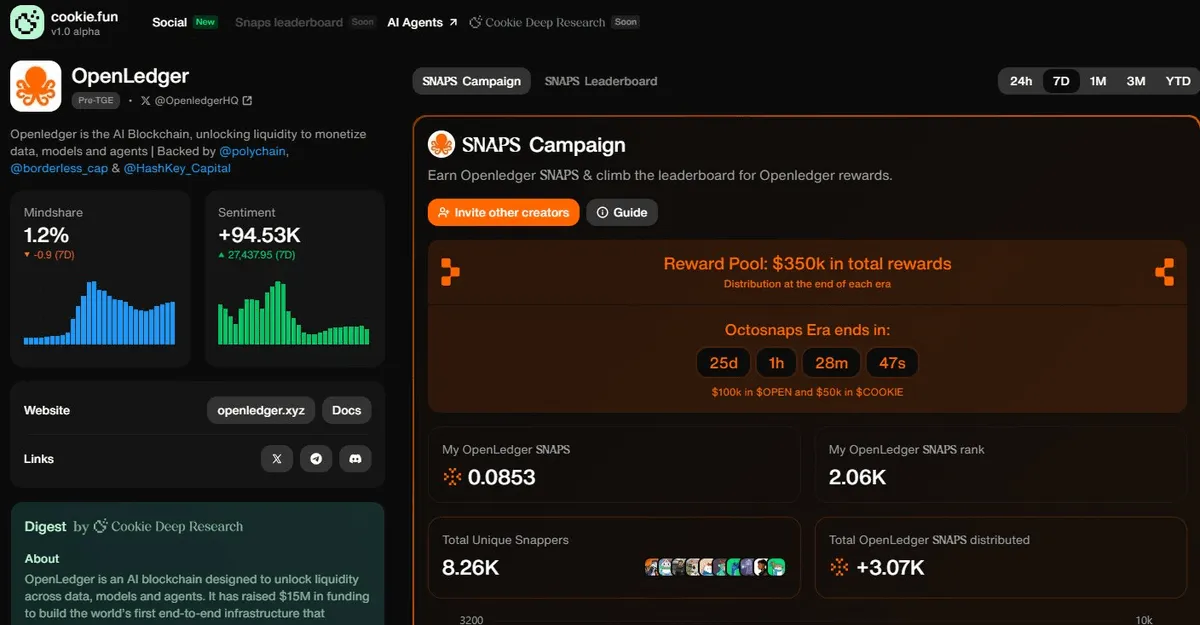1200x625 pixels.
Task: Click the octopus icon beside SNAPS Campaign heading
Action: [x=441, y=145]
